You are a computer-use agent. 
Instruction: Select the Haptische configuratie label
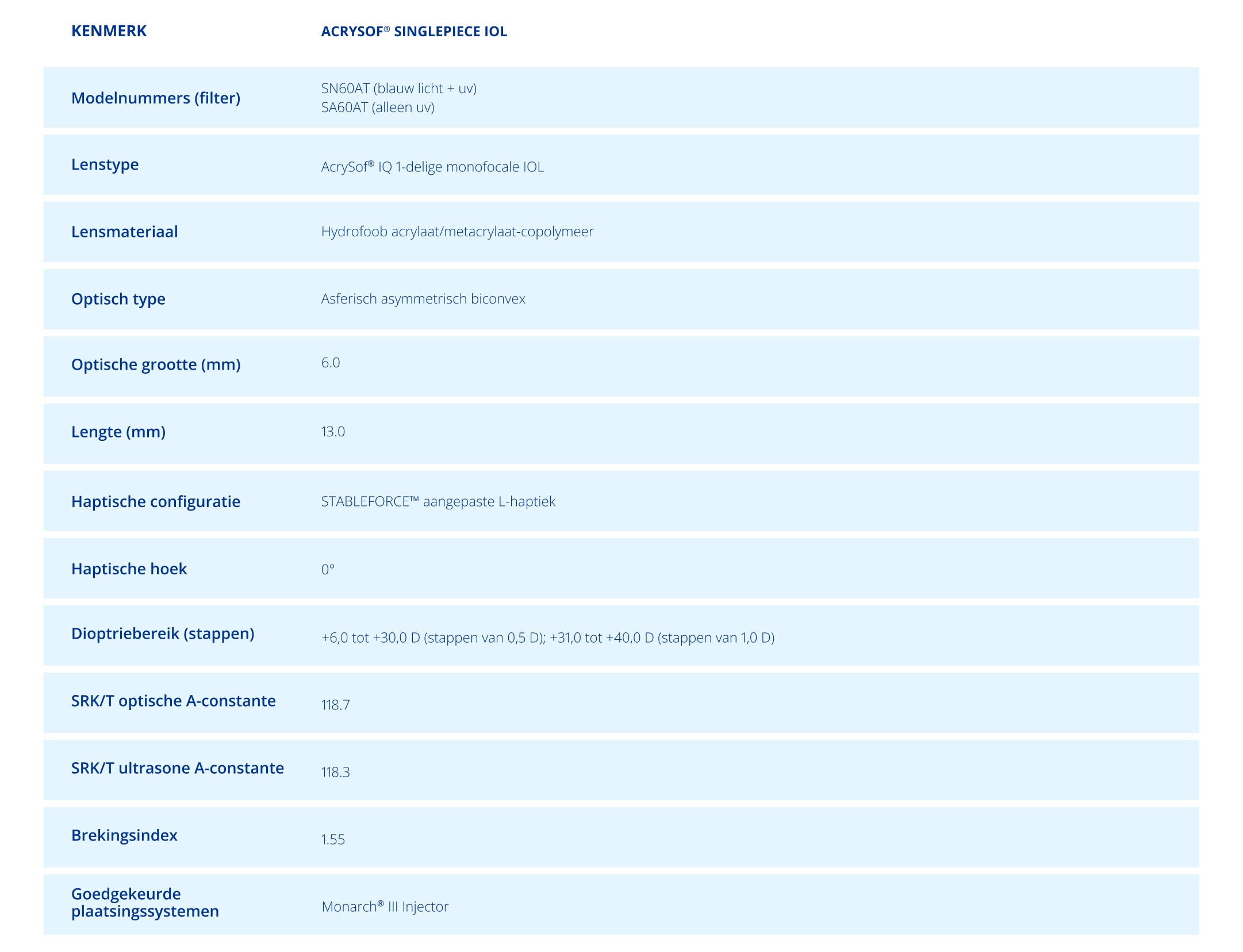click(x=156, y=502)
